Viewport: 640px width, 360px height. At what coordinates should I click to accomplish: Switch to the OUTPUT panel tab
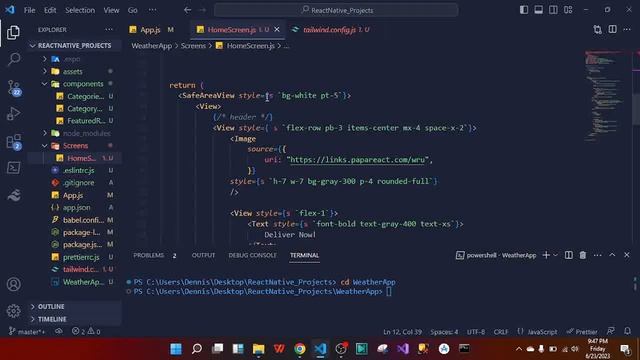click(203, 255)
